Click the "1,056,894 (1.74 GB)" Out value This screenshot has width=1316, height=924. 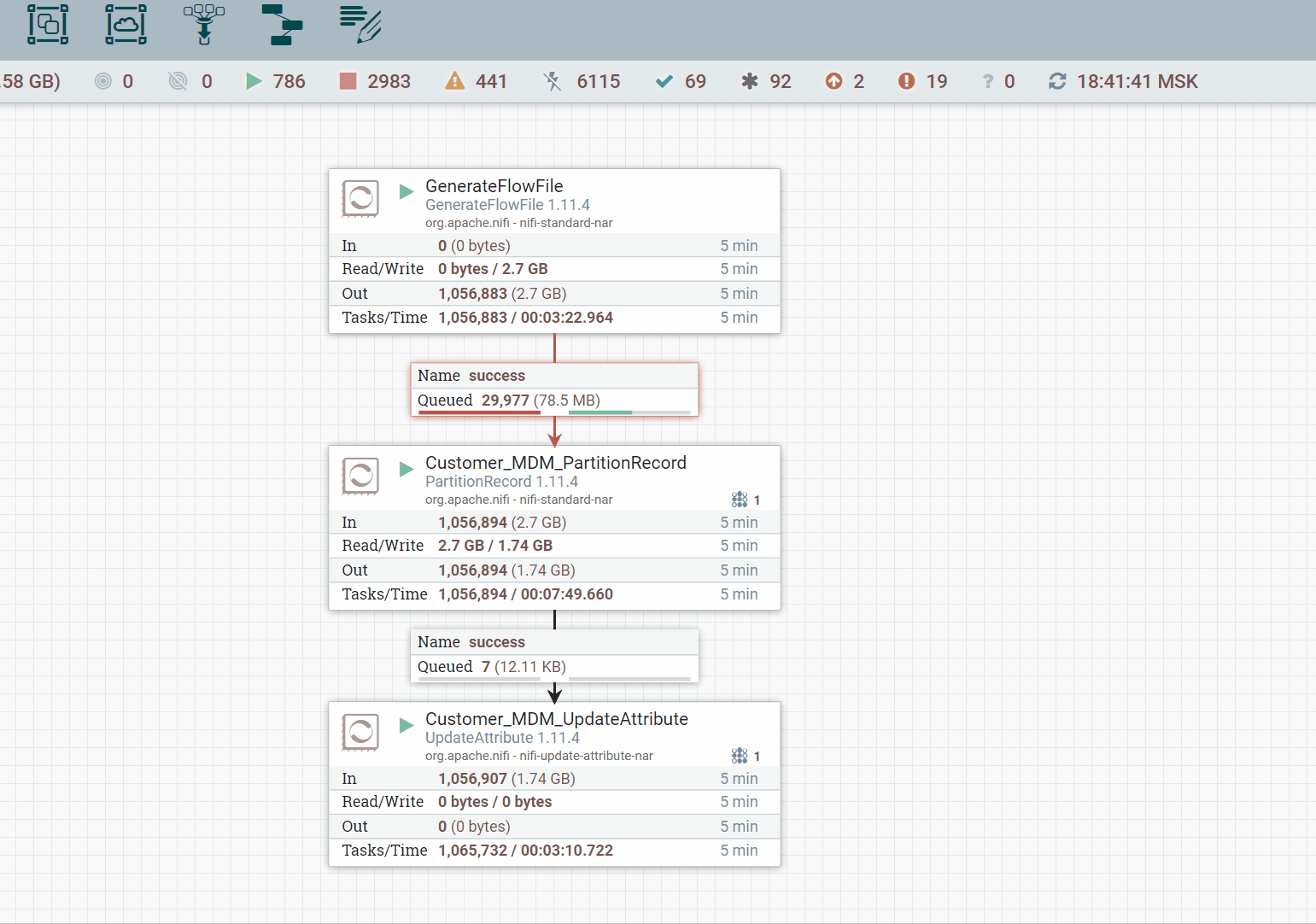(506, 570)
